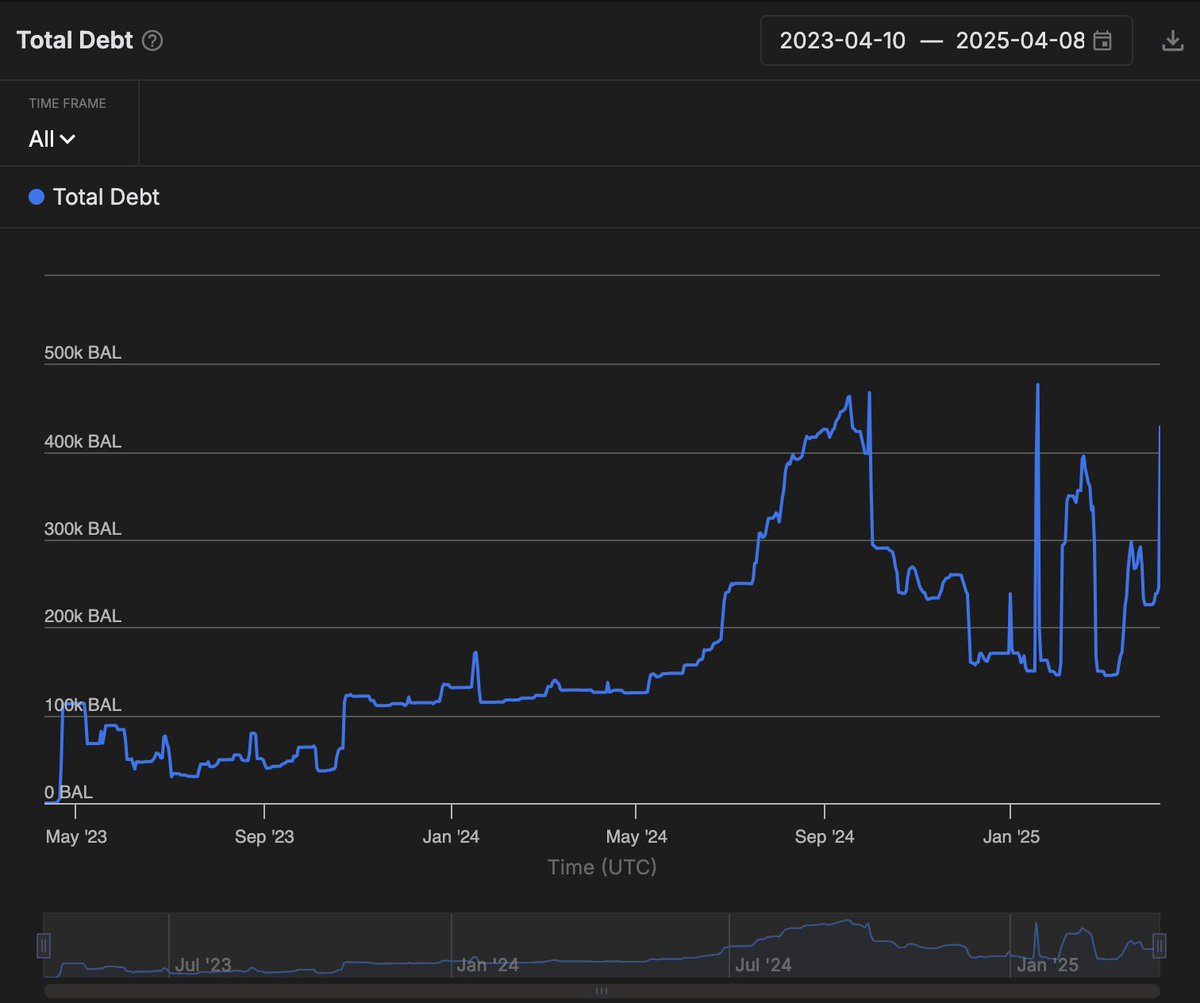Click the May '23 axis label
This screenshot has width=1200, height=1003.
tap(76, 837)
